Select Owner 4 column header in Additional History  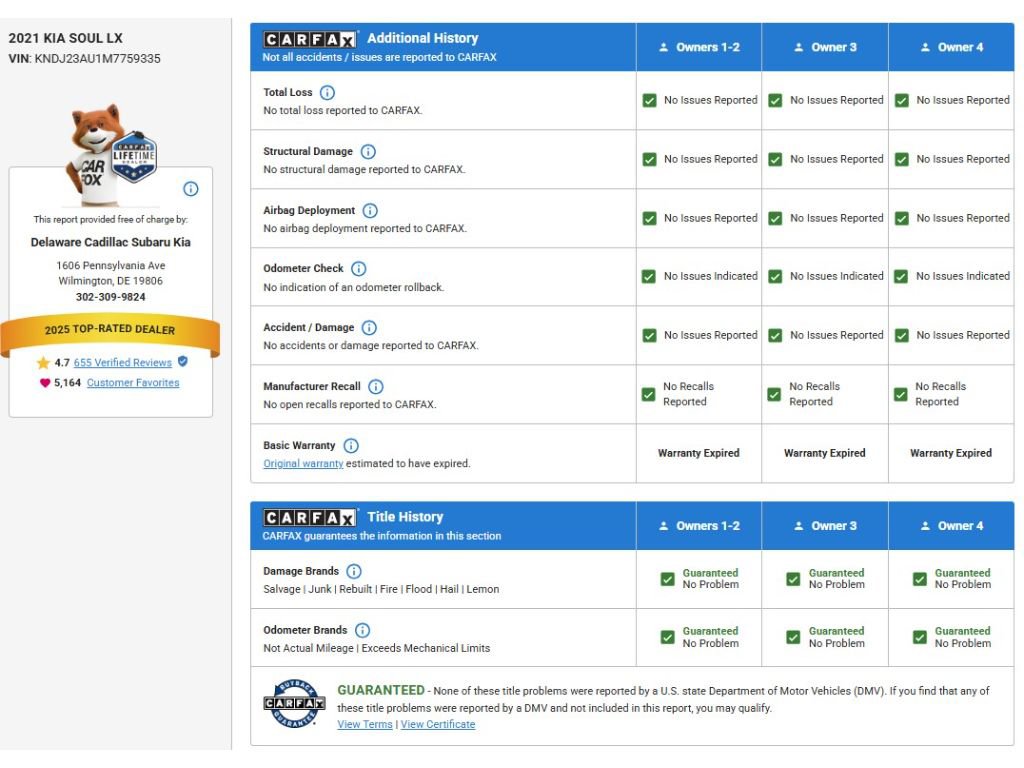(952, 47)
